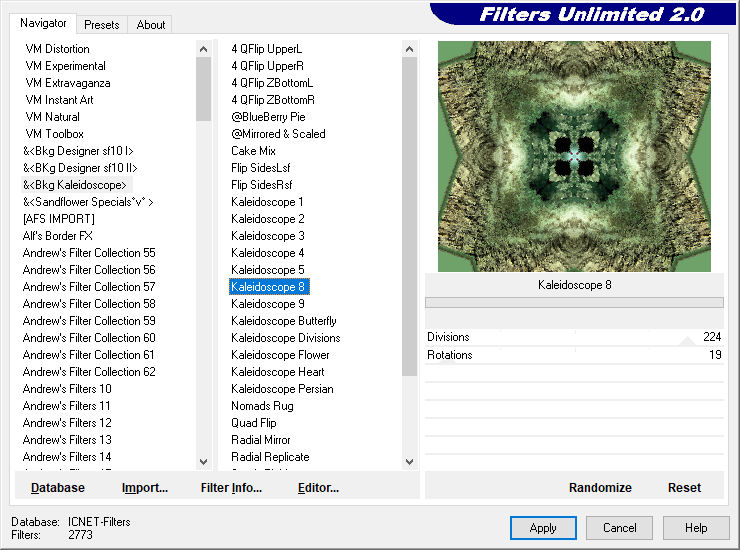
Task: Click the kaleidoscope preview image
Action: pos(574,156)
